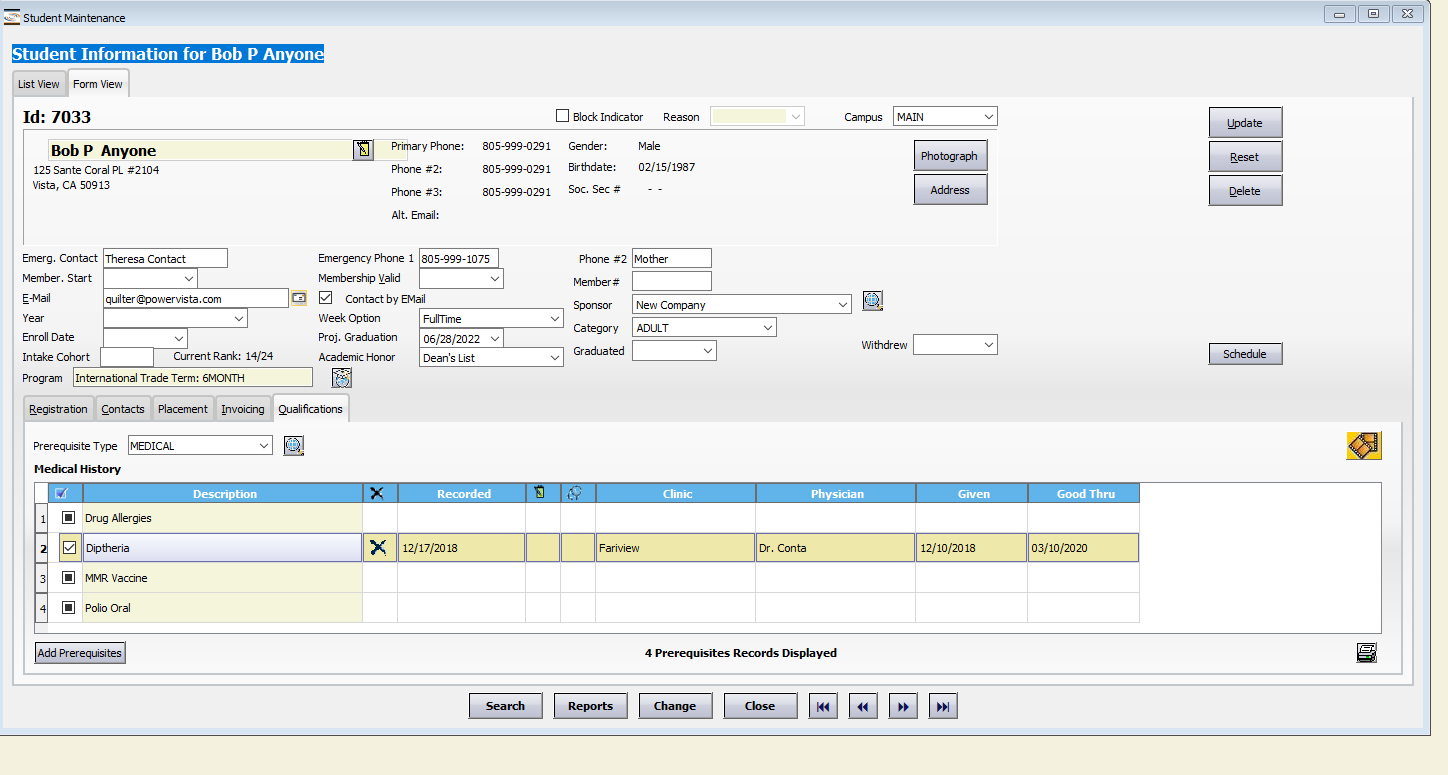
Task: Open the Placement tab
Action: click(183, 409)
